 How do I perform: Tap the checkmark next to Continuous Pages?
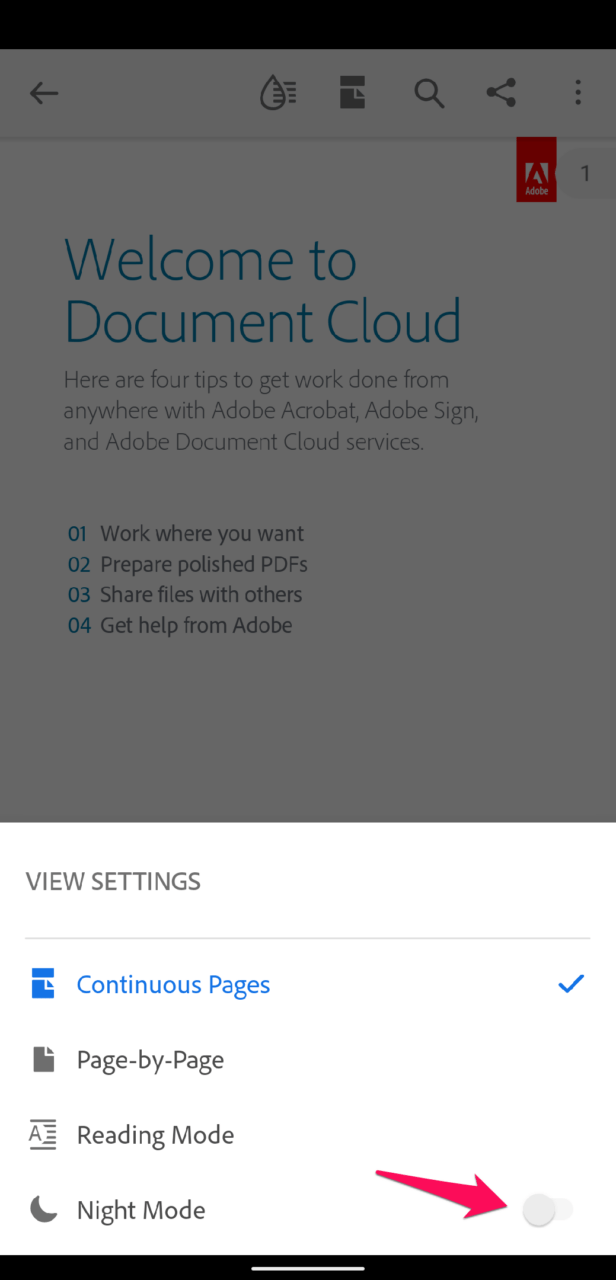(571, 984)
